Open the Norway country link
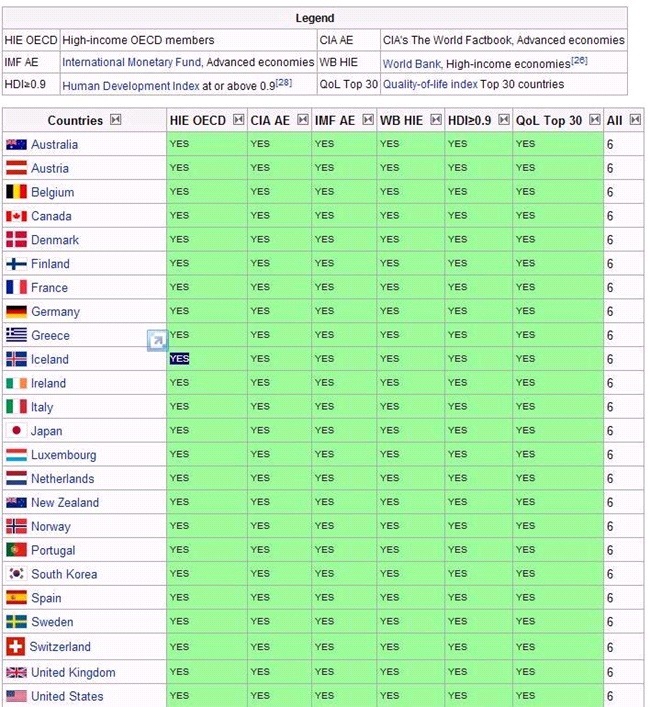 tap(51, 527)
